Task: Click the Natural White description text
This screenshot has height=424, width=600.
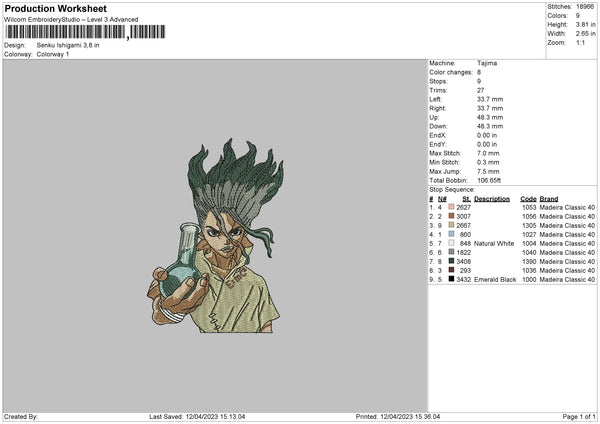Action: pos(494,243)
